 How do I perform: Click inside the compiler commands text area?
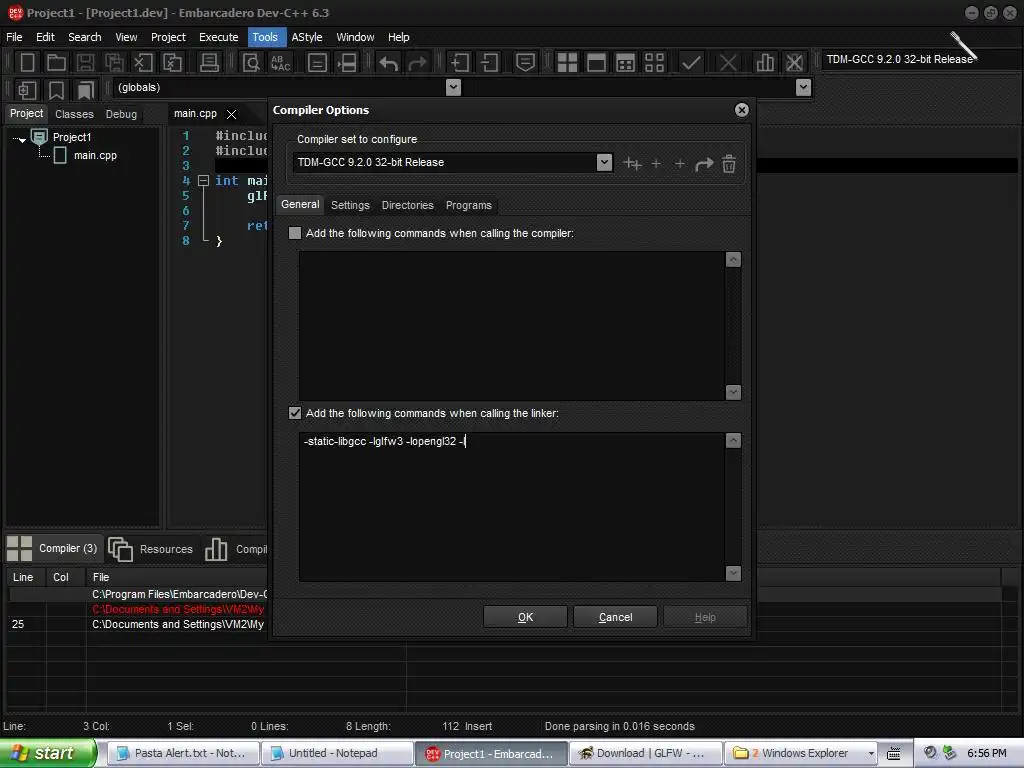pos(512,326)
